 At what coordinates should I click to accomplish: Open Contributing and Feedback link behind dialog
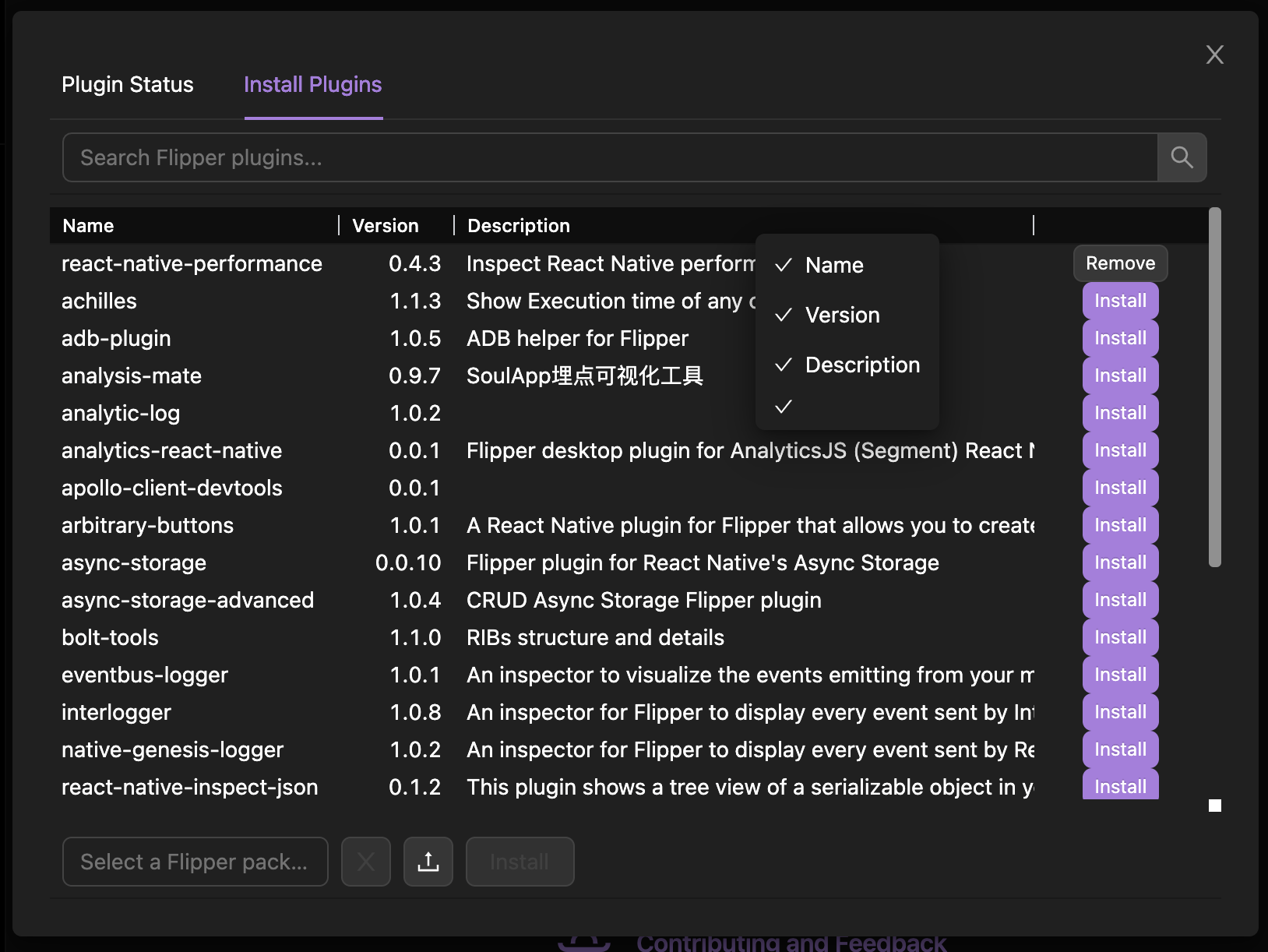[x=791, y=943]
